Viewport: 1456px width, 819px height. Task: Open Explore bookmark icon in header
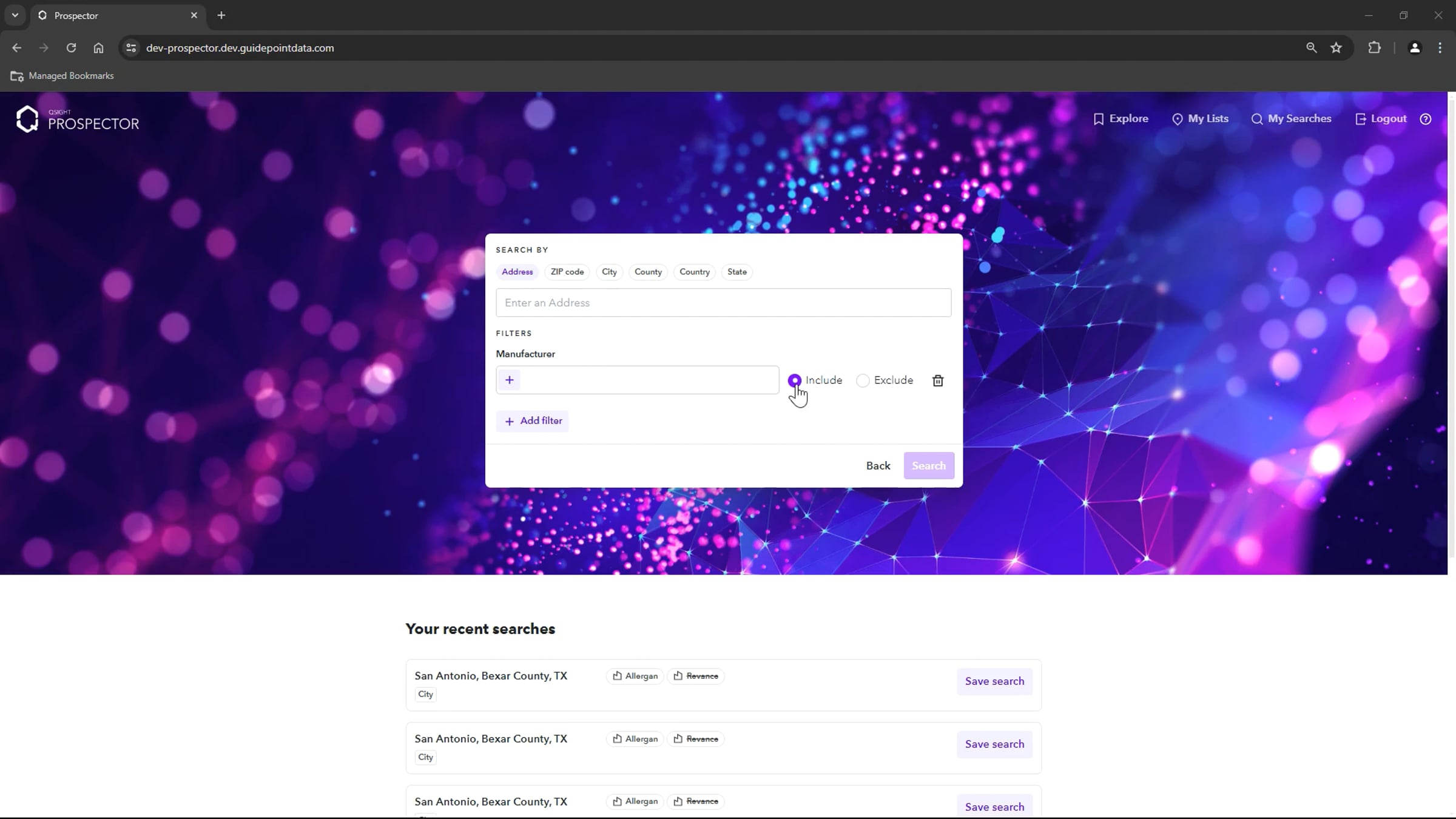pos(1098,119)
